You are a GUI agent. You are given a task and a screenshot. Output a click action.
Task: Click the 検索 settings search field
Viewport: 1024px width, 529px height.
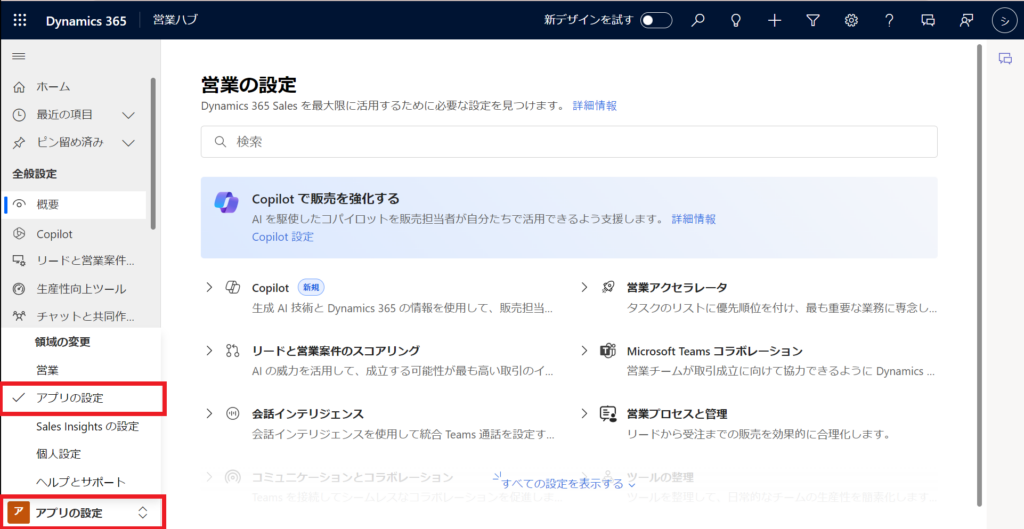(x=569, y=142)
